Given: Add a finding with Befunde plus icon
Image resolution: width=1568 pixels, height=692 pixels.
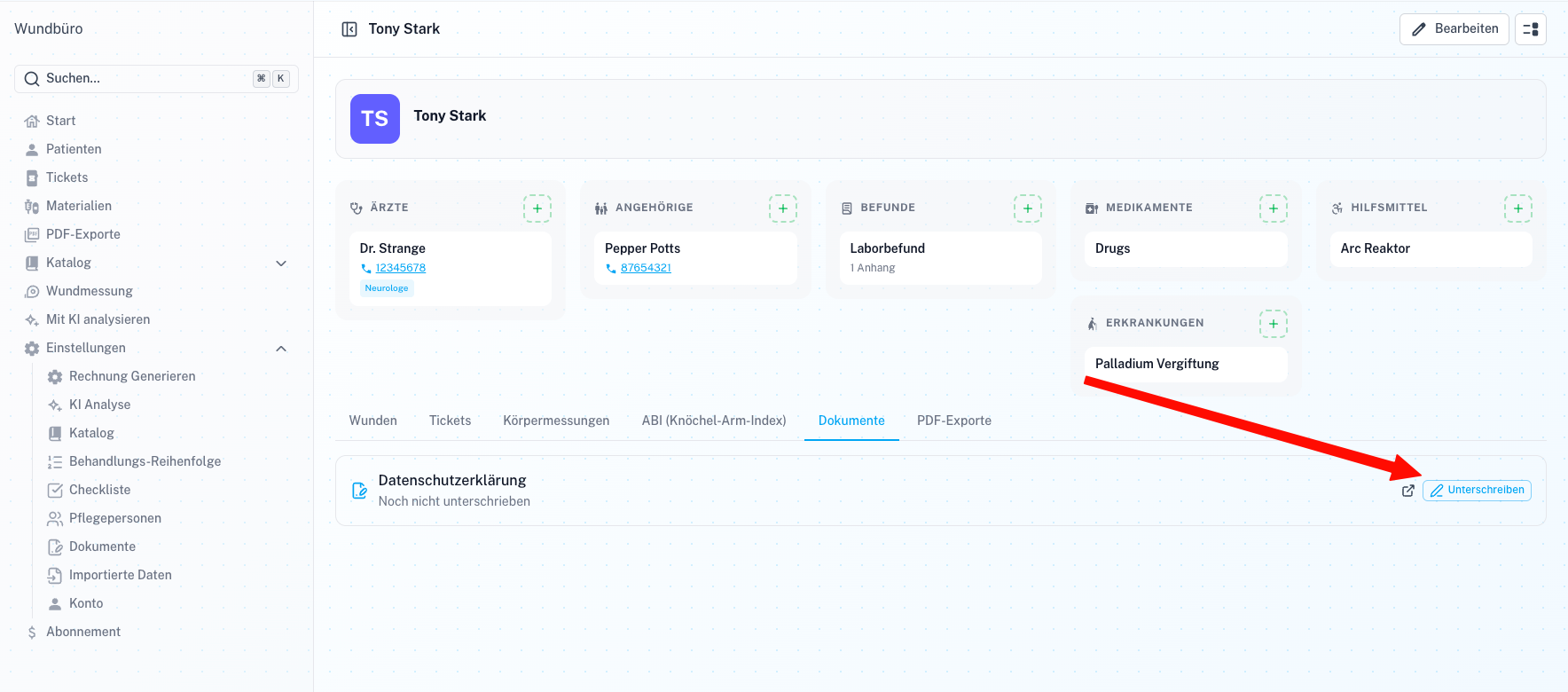Looking at the screenshot, I should click(x=1028, y=208).
